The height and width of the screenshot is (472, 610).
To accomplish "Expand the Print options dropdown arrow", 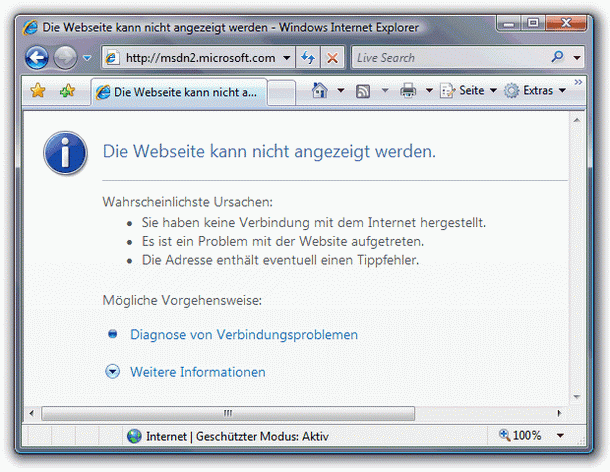I will tap(429, 91).
